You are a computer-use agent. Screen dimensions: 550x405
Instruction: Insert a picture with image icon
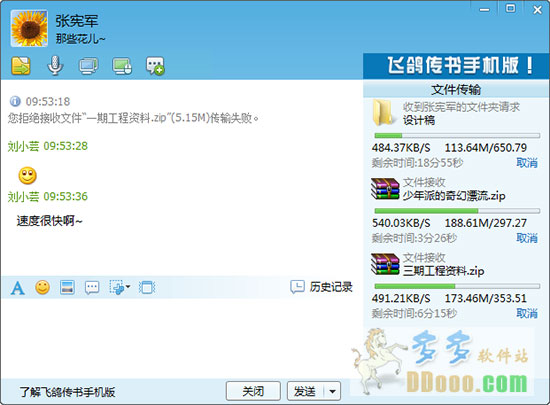(67, 288)
